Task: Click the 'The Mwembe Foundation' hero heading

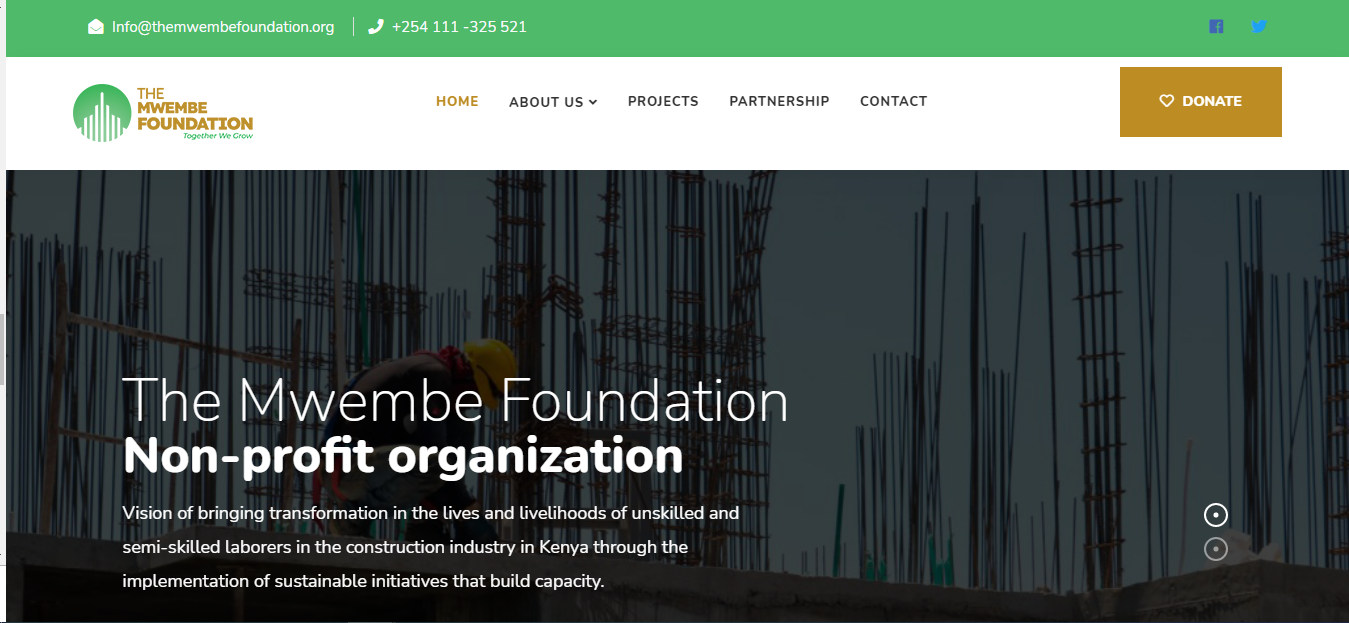Action: click(455, 400)
